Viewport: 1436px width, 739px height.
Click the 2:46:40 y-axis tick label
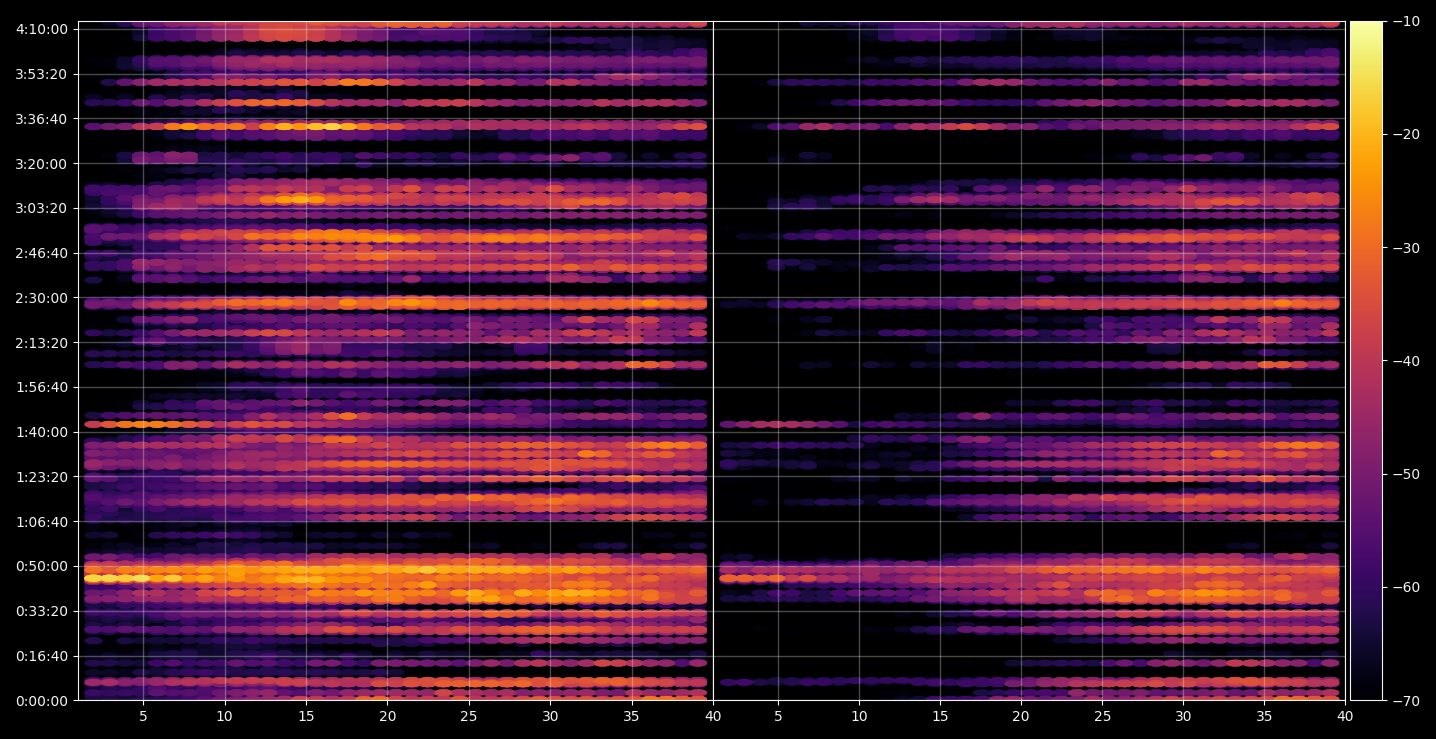(42, 253)
